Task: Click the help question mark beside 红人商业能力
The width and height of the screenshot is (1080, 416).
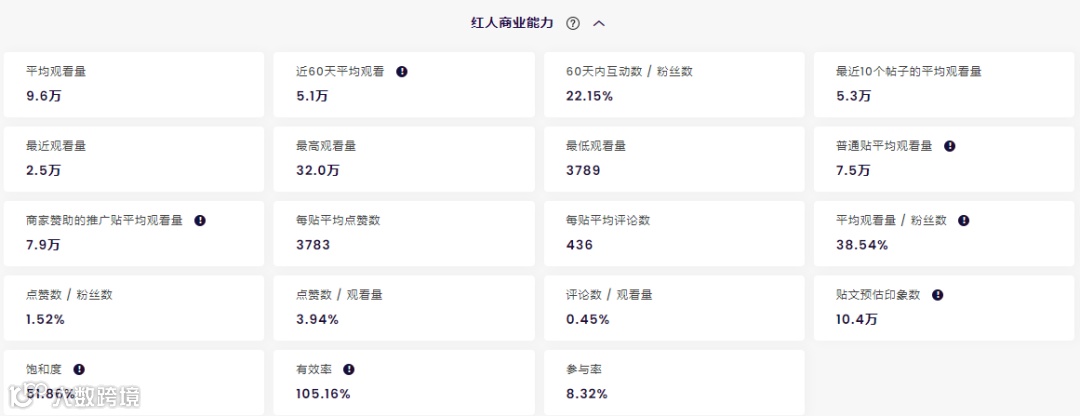Action: coord(573,23)
